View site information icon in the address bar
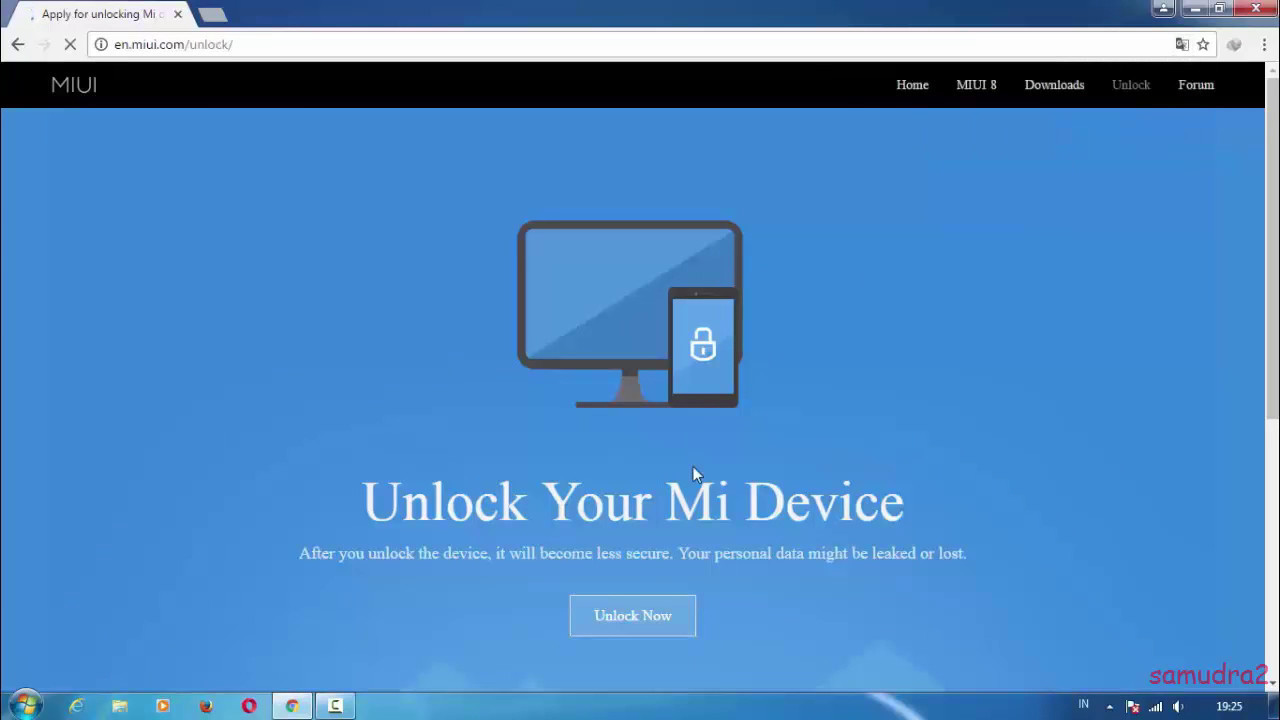This screenshot has width=1280, height=720. (x=101, y=44)
